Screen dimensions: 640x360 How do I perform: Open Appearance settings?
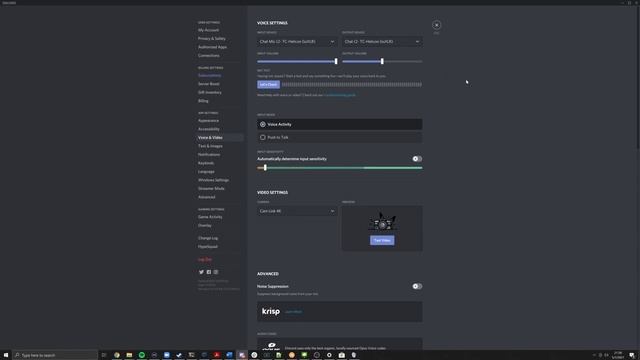tap(208, 120)
